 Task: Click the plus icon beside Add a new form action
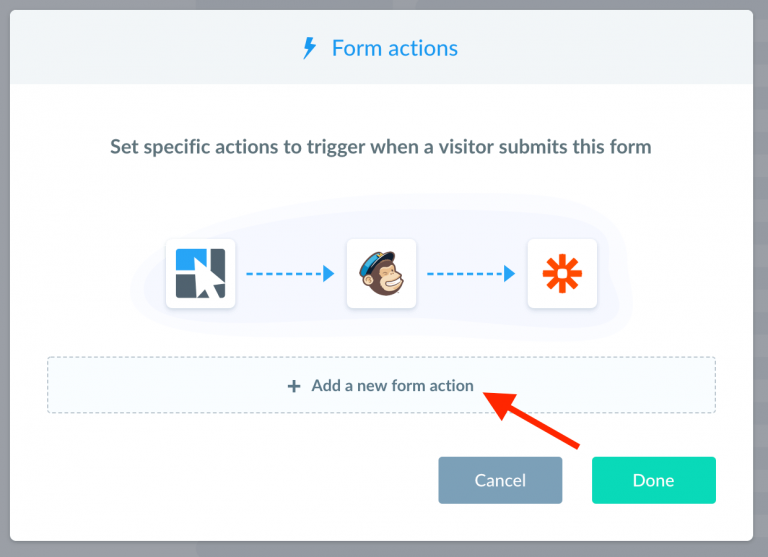(294, 386)
